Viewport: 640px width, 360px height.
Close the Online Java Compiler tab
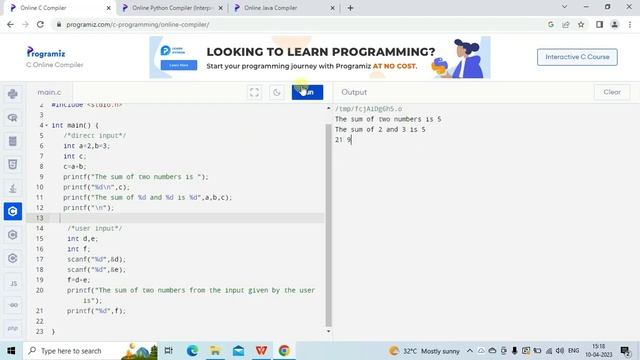point(332,8)
